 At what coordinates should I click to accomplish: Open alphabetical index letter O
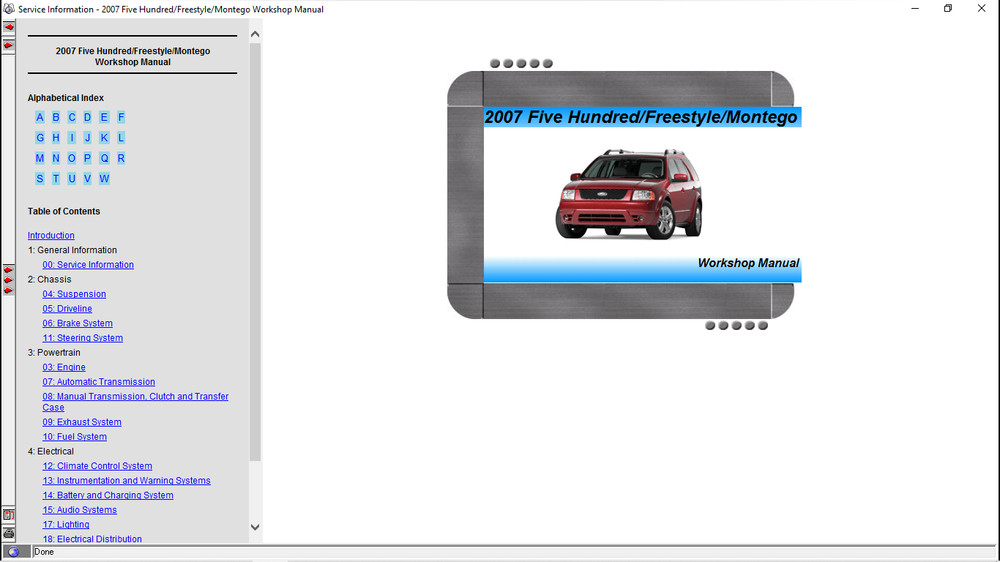coord(71,158)
